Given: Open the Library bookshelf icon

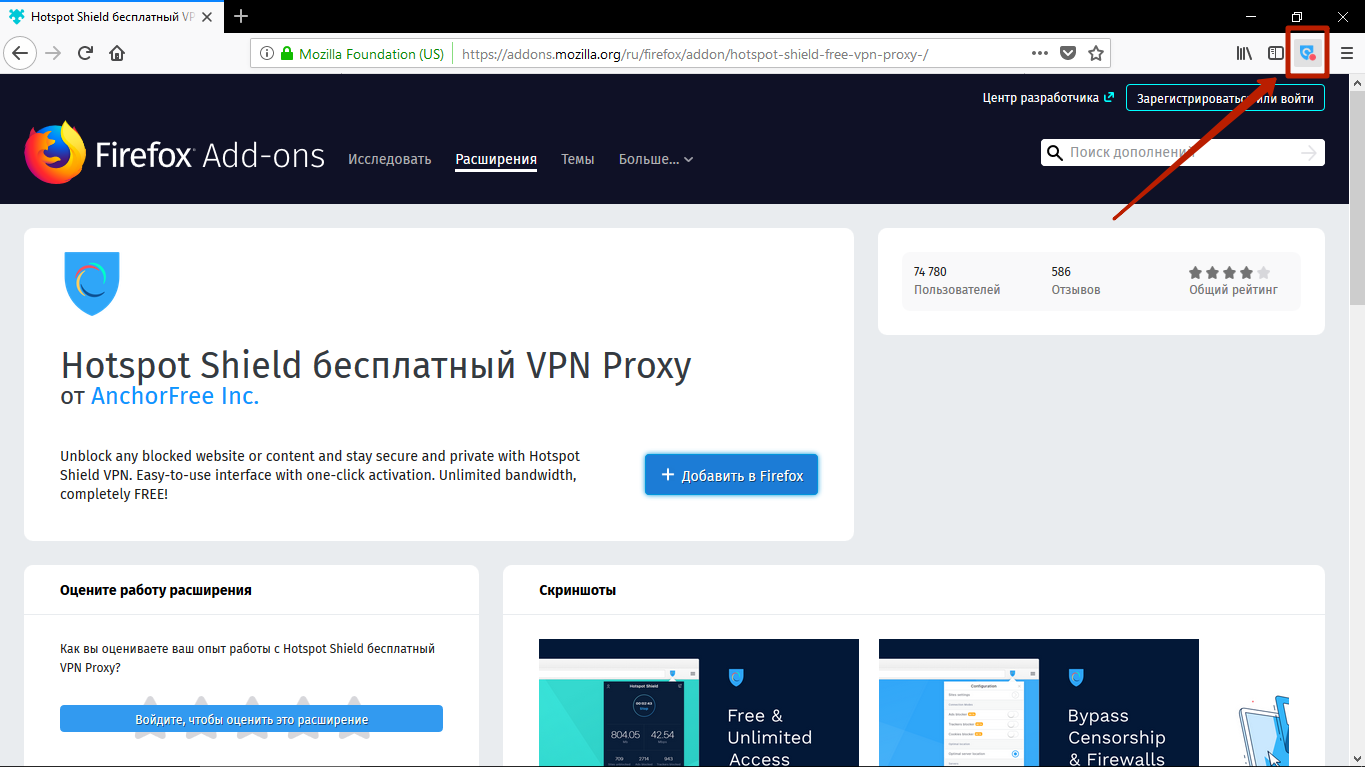Looking at the screenshot, I should pyautogui.click(x=1244, y=53).
